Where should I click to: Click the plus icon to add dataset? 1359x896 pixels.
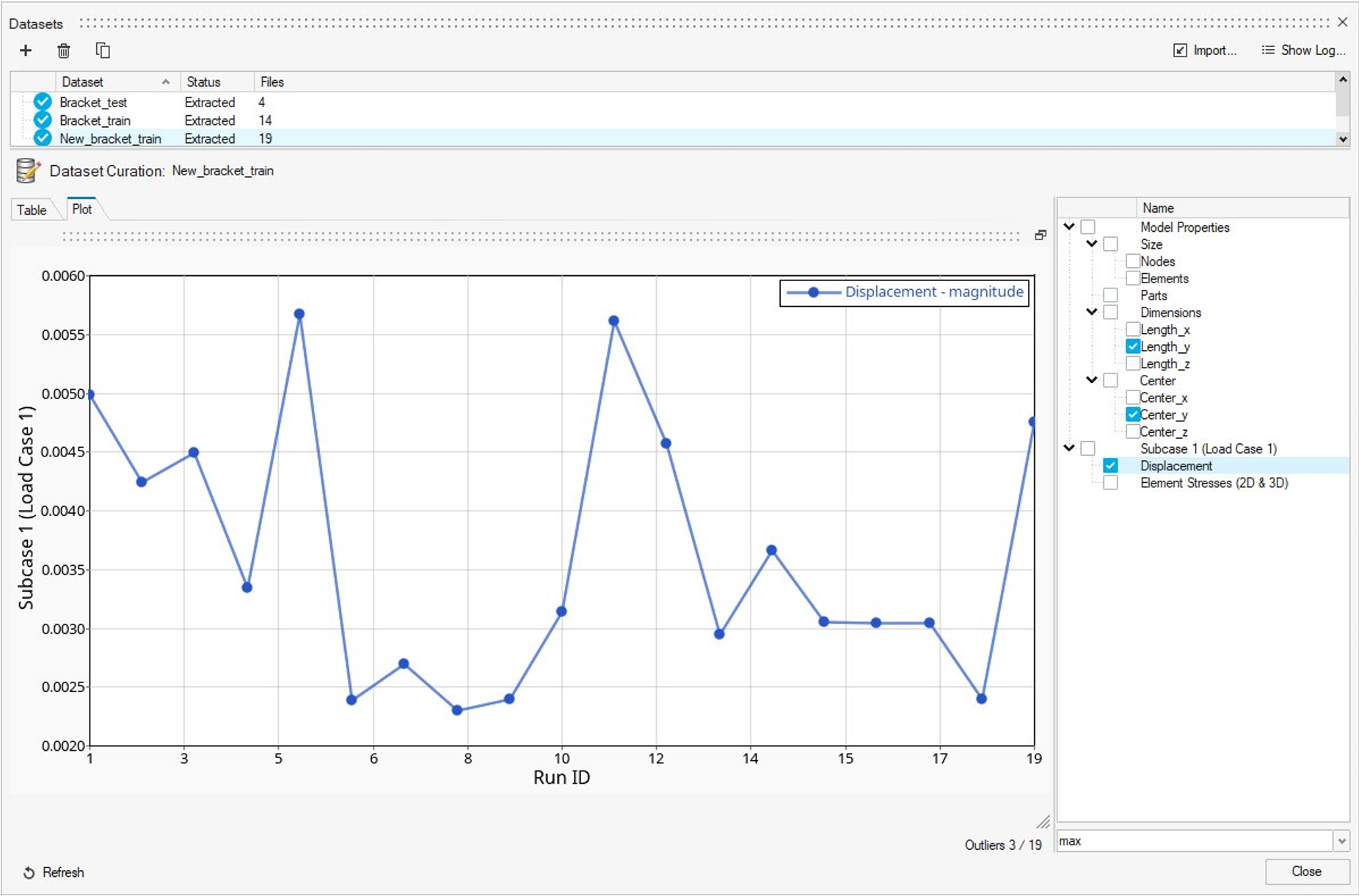coord(26,51)
